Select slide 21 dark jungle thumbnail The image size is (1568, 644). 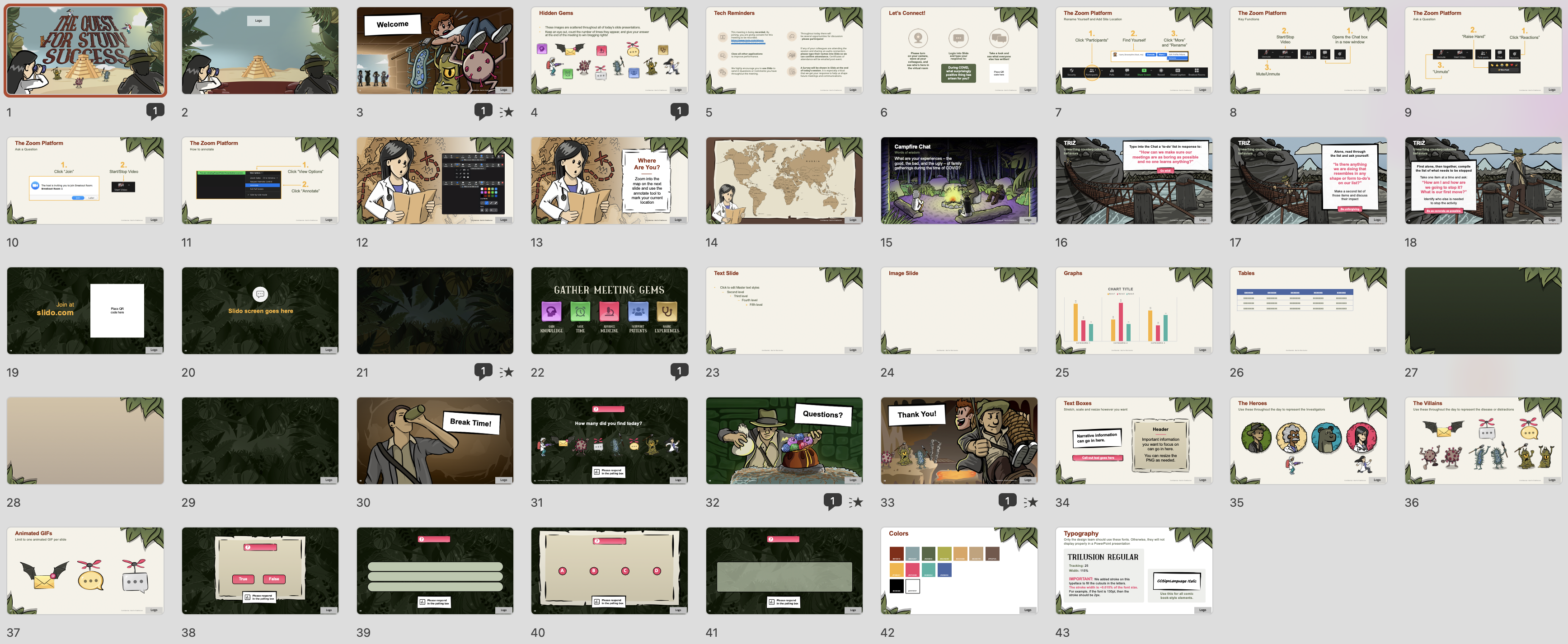click(435, 311)
